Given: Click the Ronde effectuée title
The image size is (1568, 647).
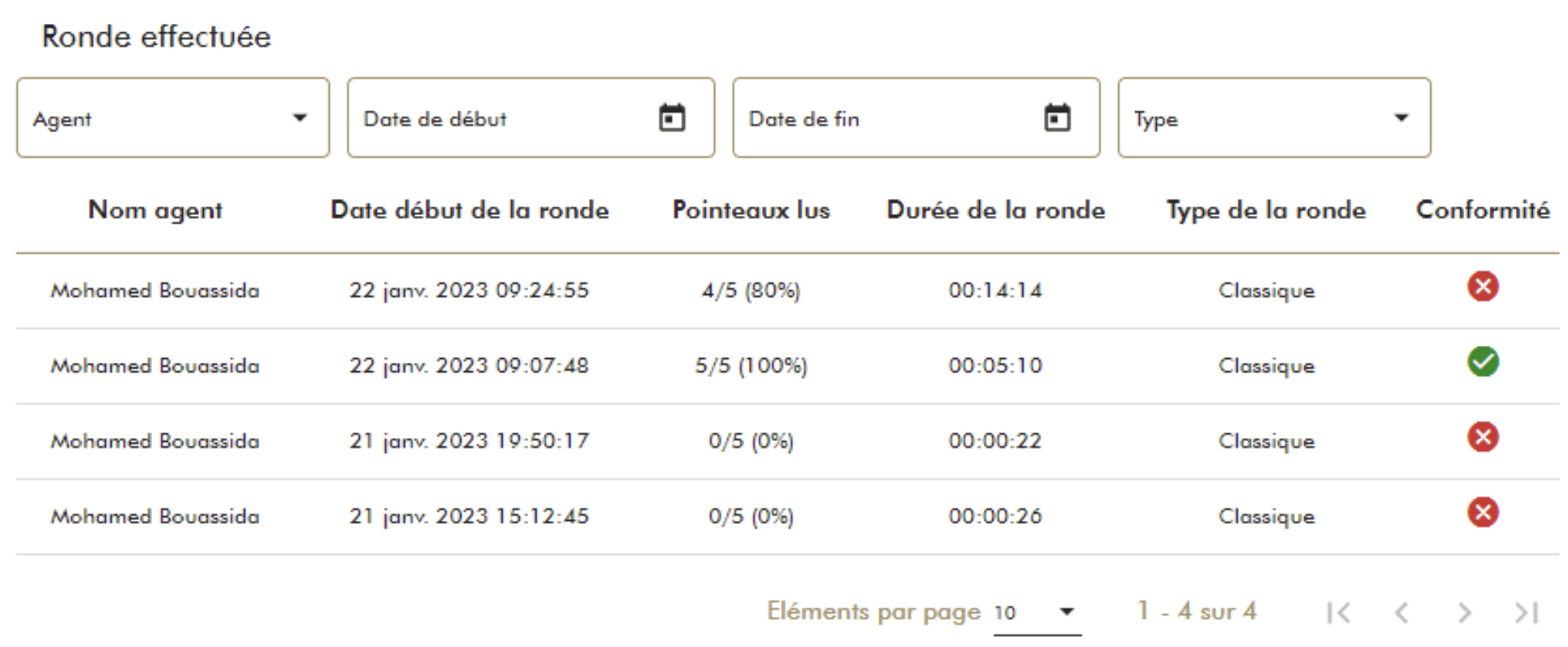Looking at the screenshot, I should click(157, 35).
